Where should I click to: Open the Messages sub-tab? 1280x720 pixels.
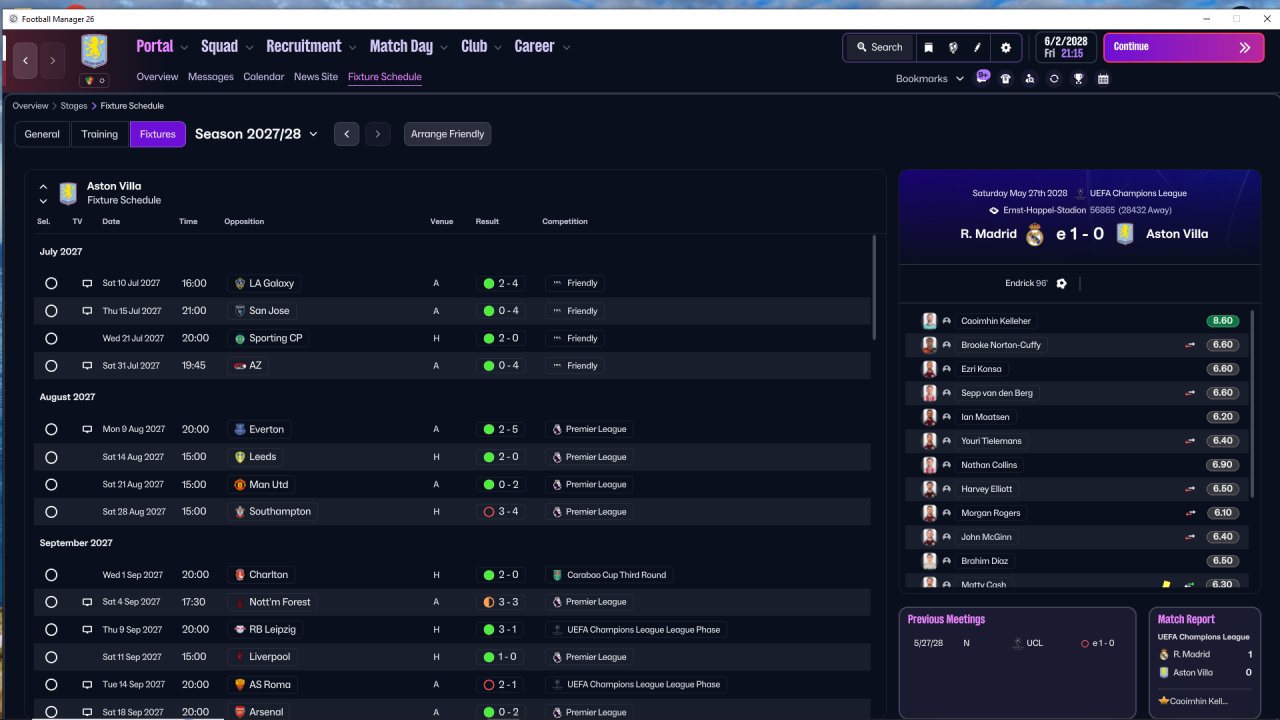tap(211, 77)
